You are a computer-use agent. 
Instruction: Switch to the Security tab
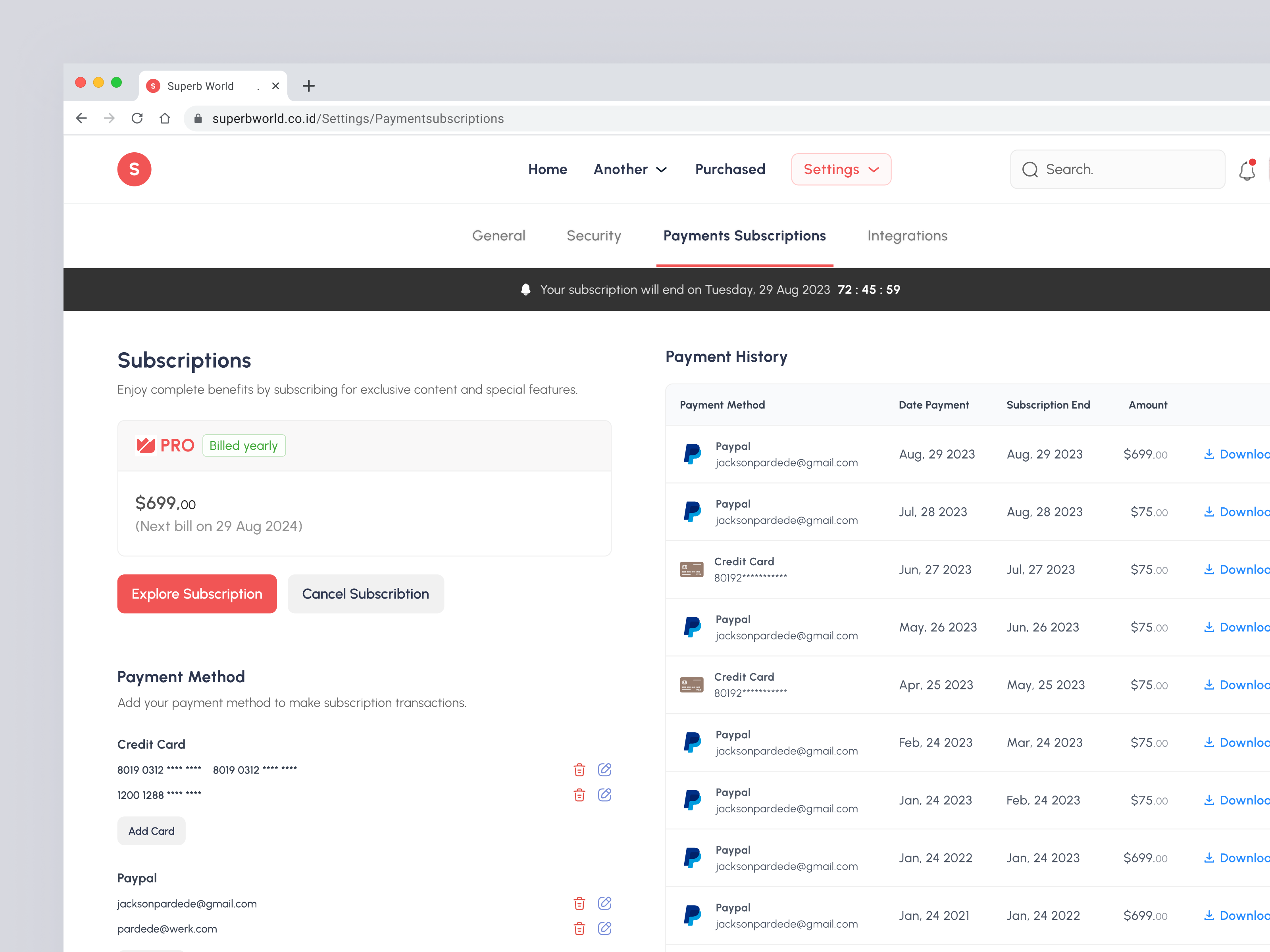[594, 235]
